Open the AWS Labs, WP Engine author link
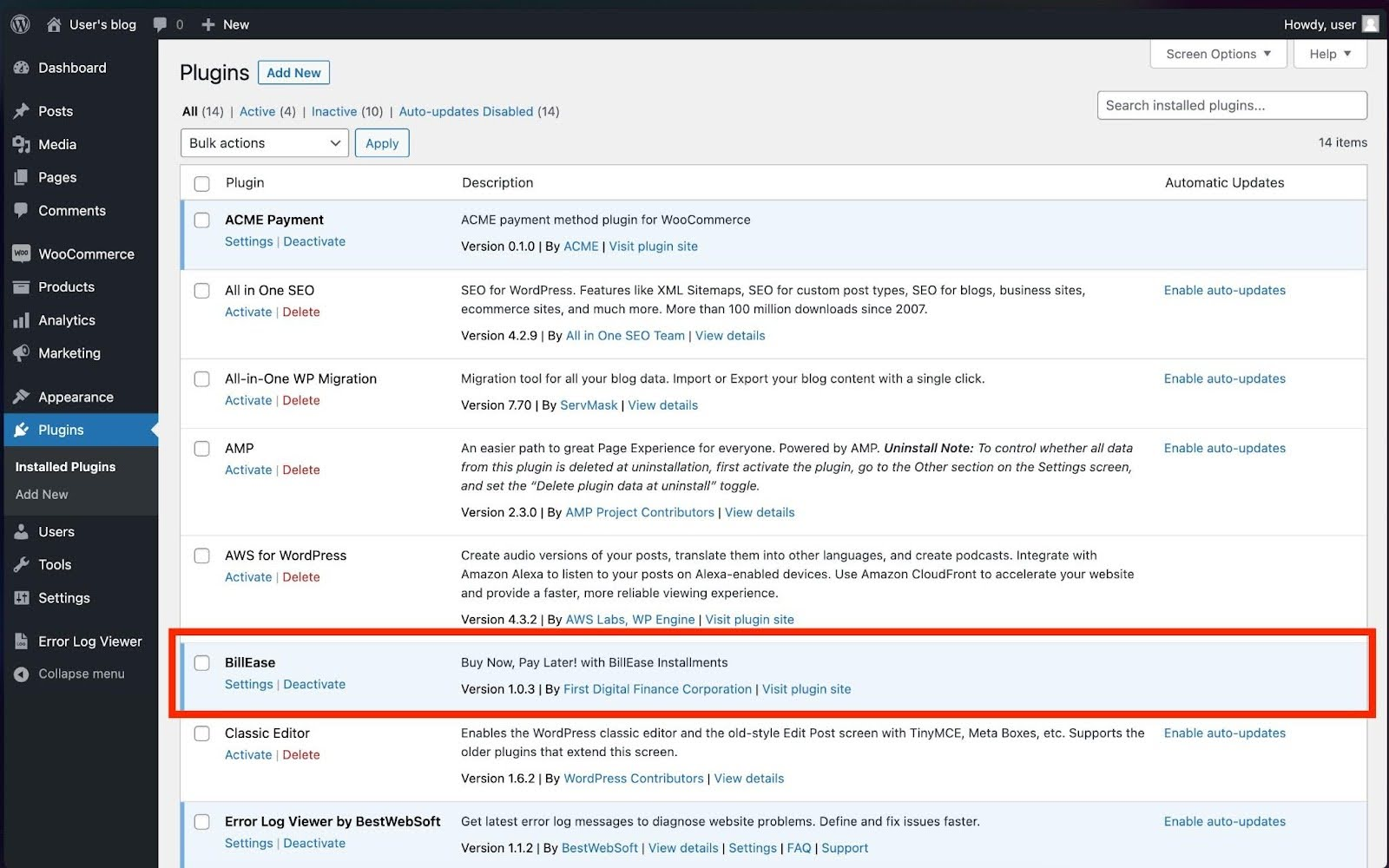This screenshot has height=868, width=1389. 630,620
